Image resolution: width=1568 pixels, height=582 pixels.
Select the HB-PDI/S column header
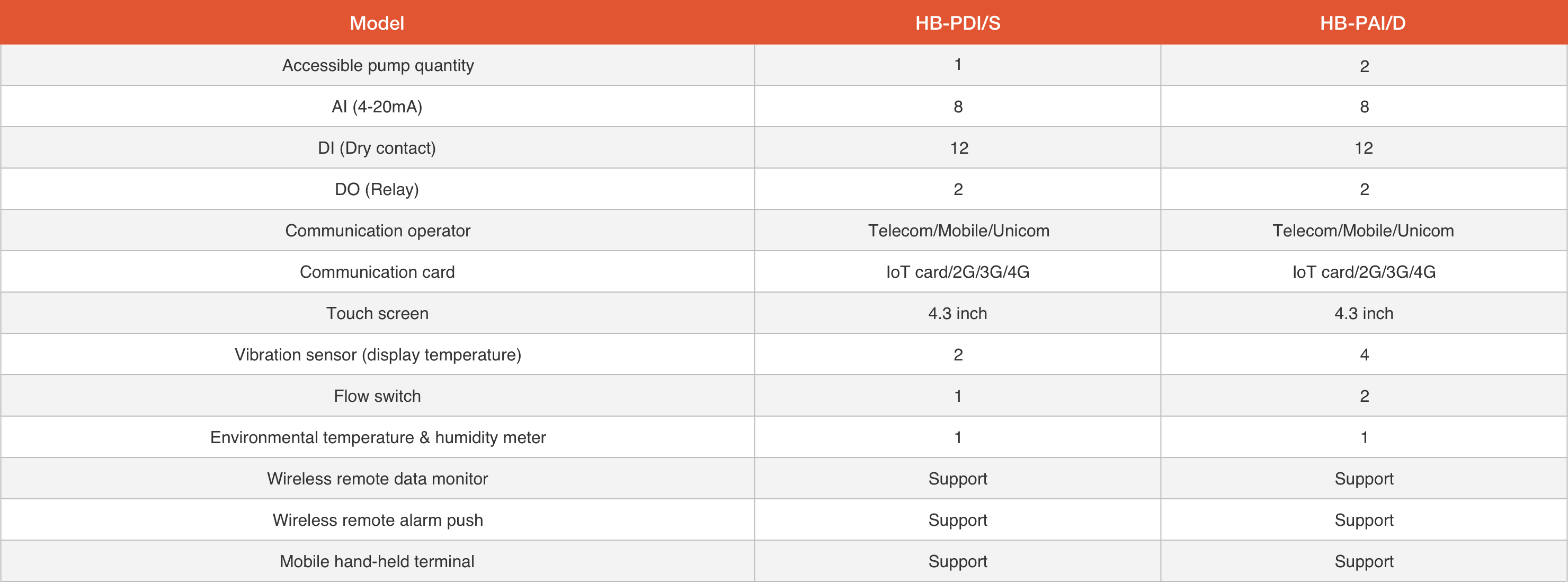(x=957, y=23)
